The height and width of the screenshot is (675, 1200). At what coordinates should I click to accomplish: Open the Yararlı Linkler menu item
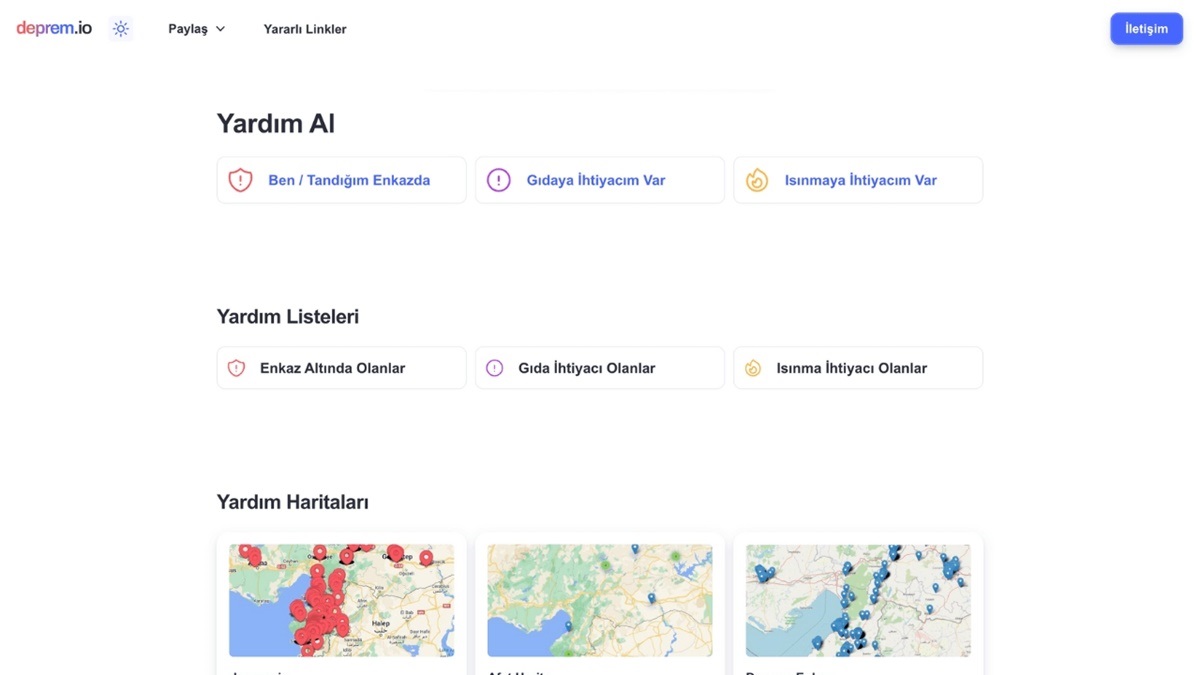pyautogui.click(x=305, y=29)
